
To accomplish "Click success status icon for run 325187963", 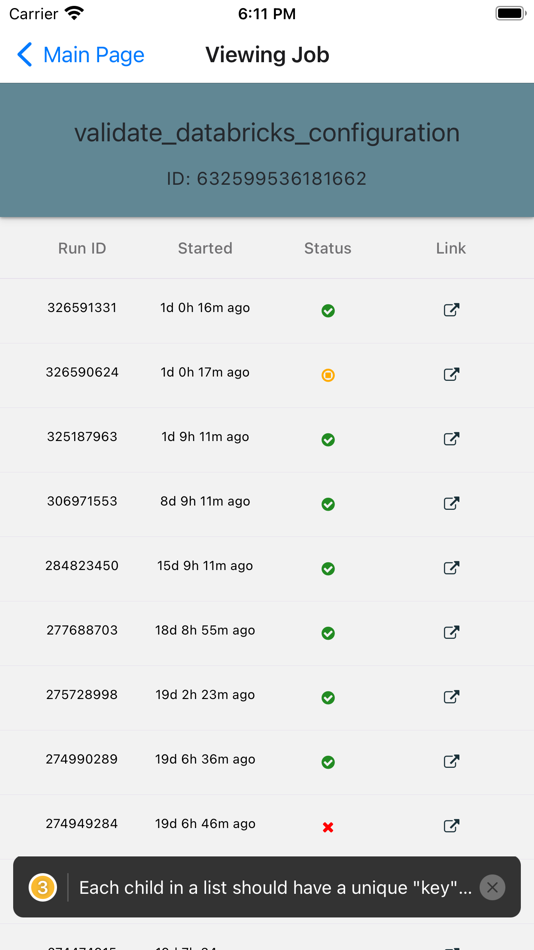I will pos(328,440).
